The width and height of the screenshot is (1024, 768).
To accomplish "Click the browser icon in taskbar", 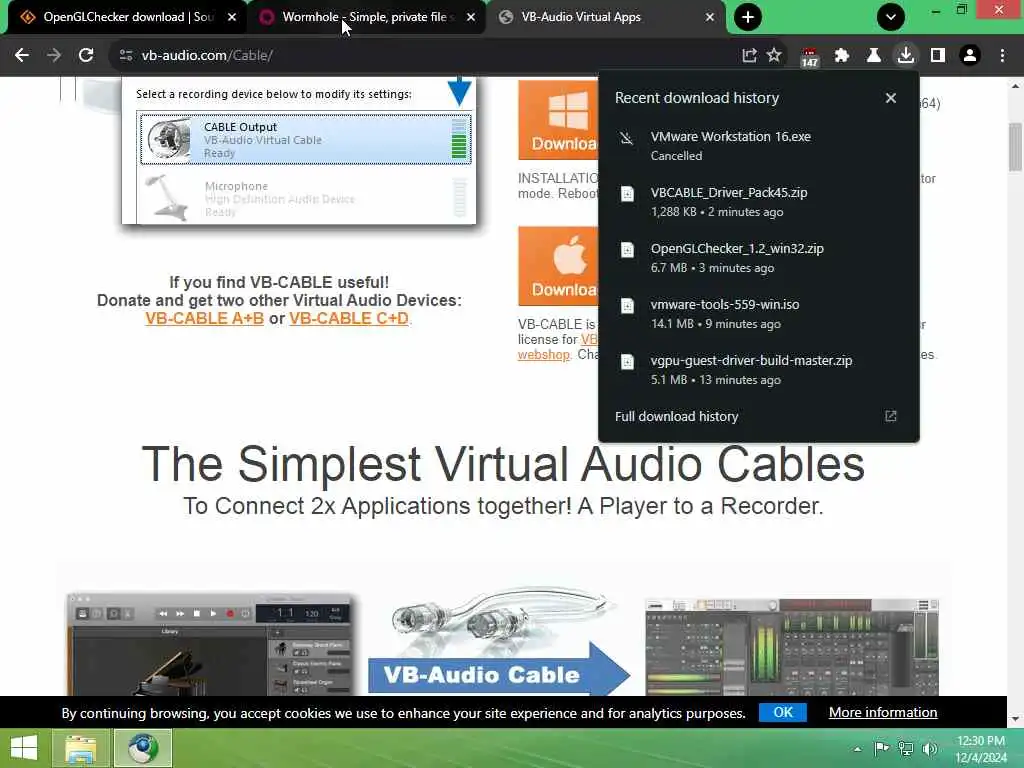I will (x=143, y=748).
